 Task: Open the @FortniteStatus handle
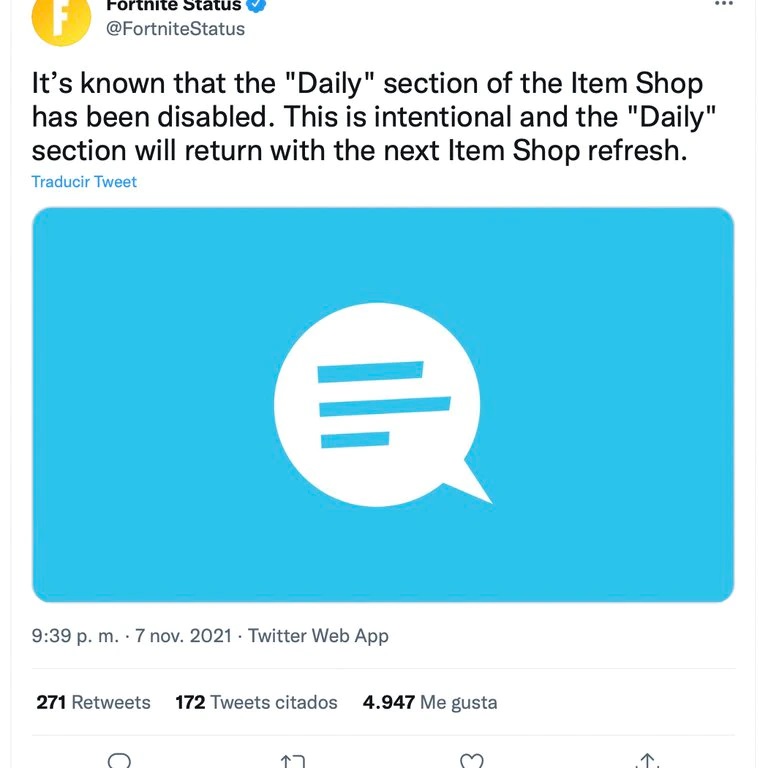click(x=175, y=28)
